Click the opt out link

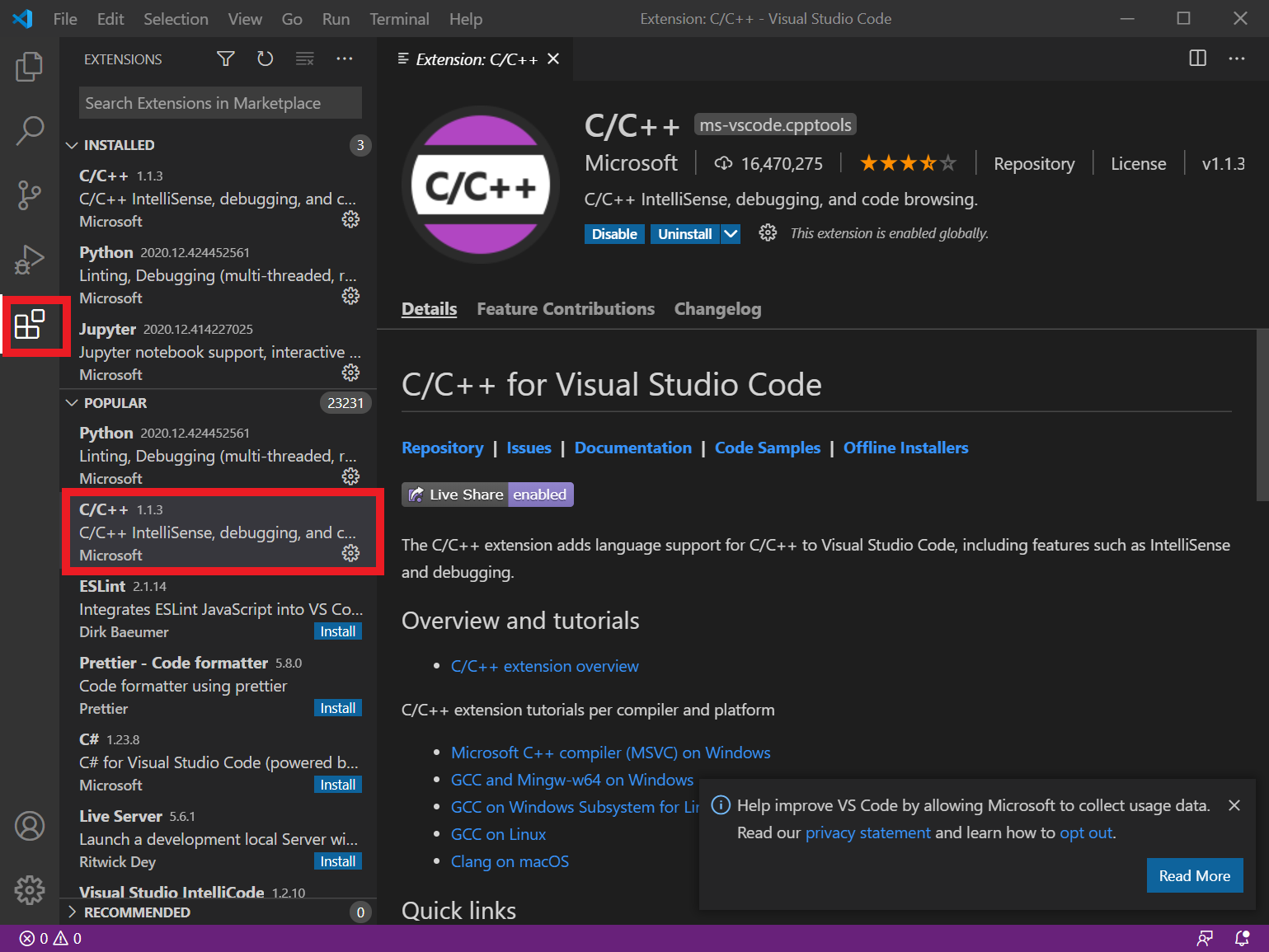pos(1086,832)
